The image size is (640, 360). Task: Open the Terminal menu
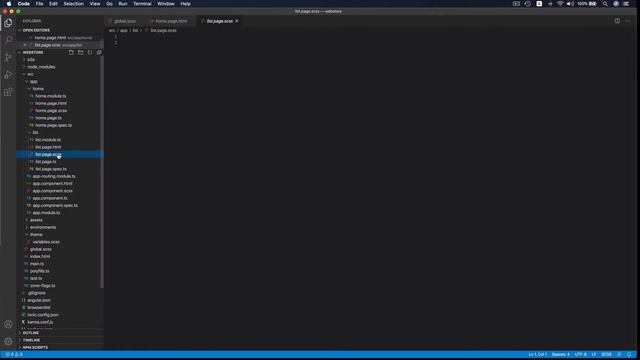(142, 4)
